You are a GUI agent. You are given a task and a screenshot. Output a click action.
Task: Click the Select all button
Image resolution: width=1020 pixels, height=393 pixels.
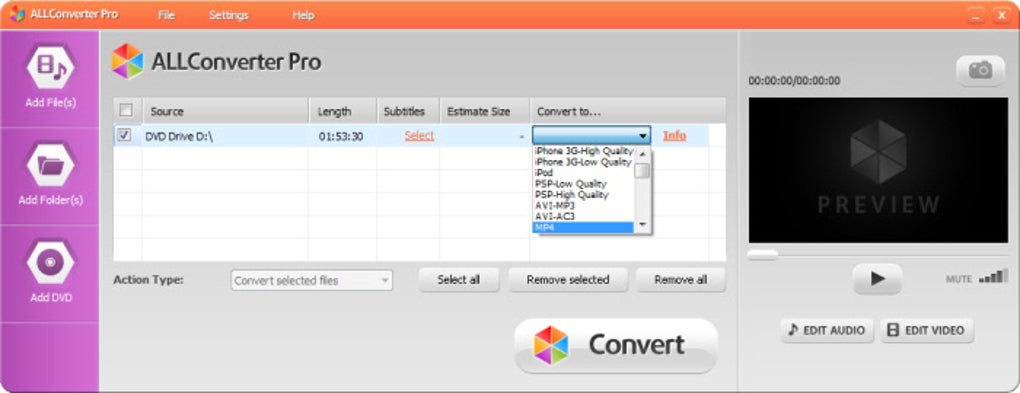pos(459,280)
